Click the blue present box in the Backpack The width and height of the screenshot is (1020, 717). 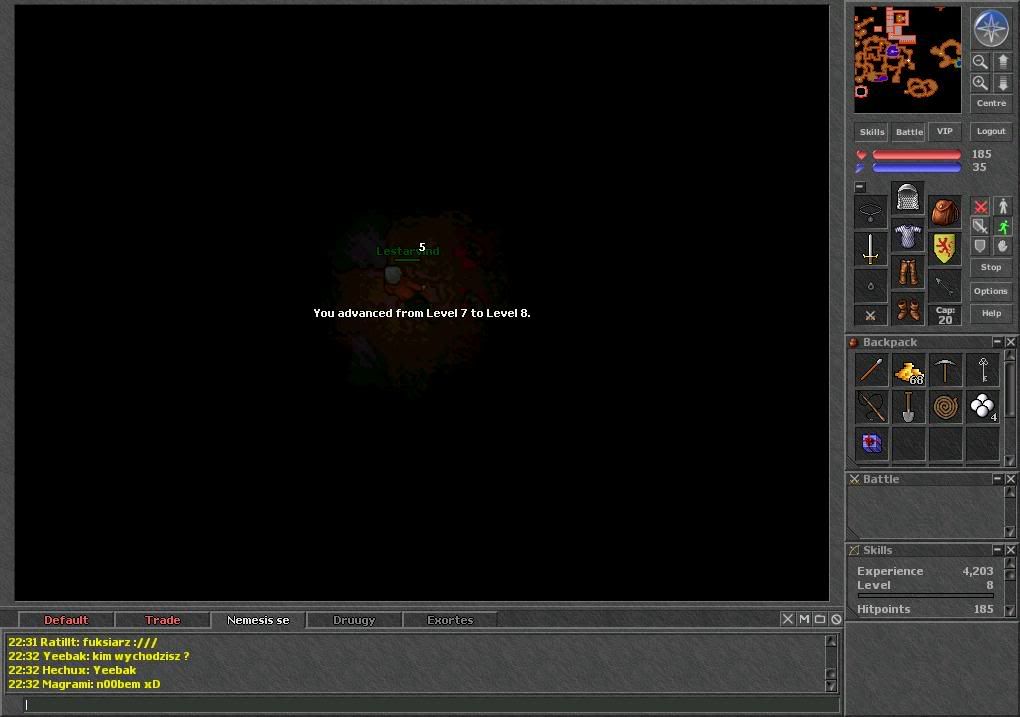click(871, 444)
